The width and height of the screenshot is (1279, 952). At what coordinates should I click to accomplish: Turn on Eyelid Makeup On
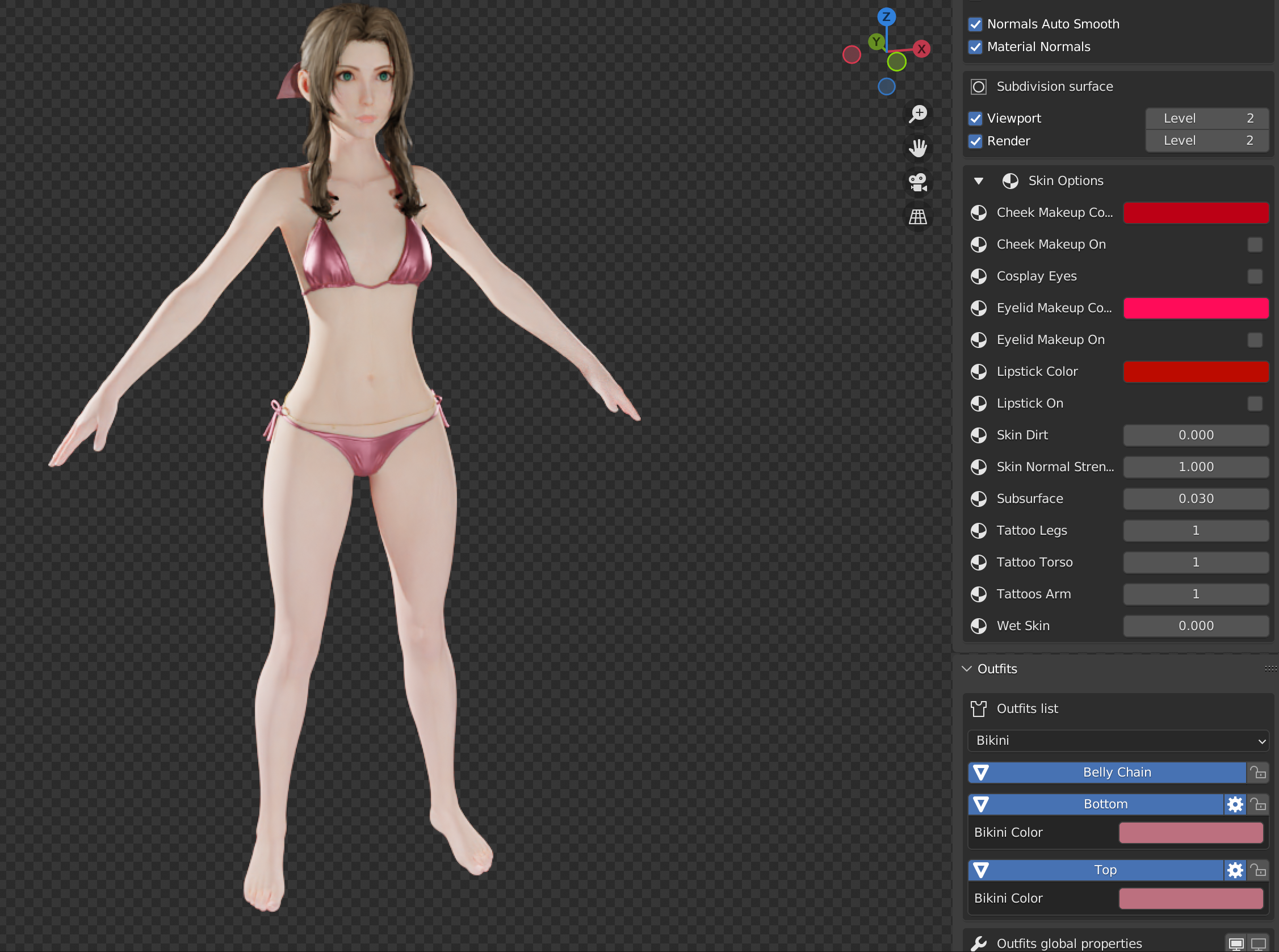[x=1254, y=340]
